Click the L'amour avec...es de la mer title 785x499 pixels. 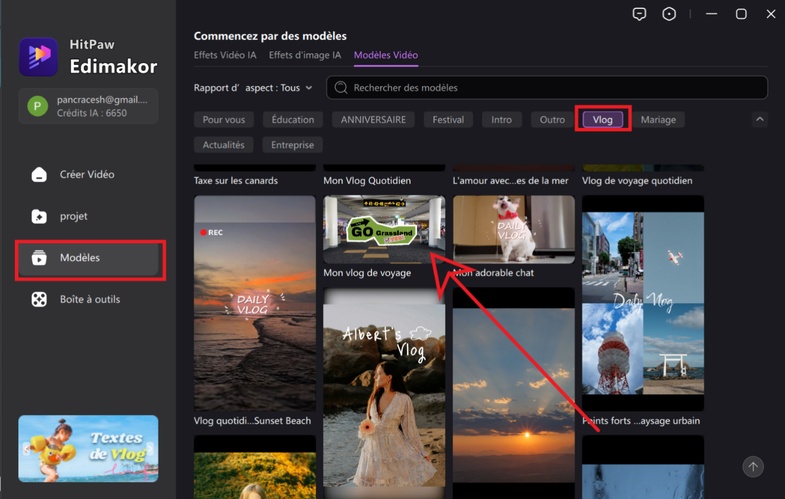tap(511, 181)
